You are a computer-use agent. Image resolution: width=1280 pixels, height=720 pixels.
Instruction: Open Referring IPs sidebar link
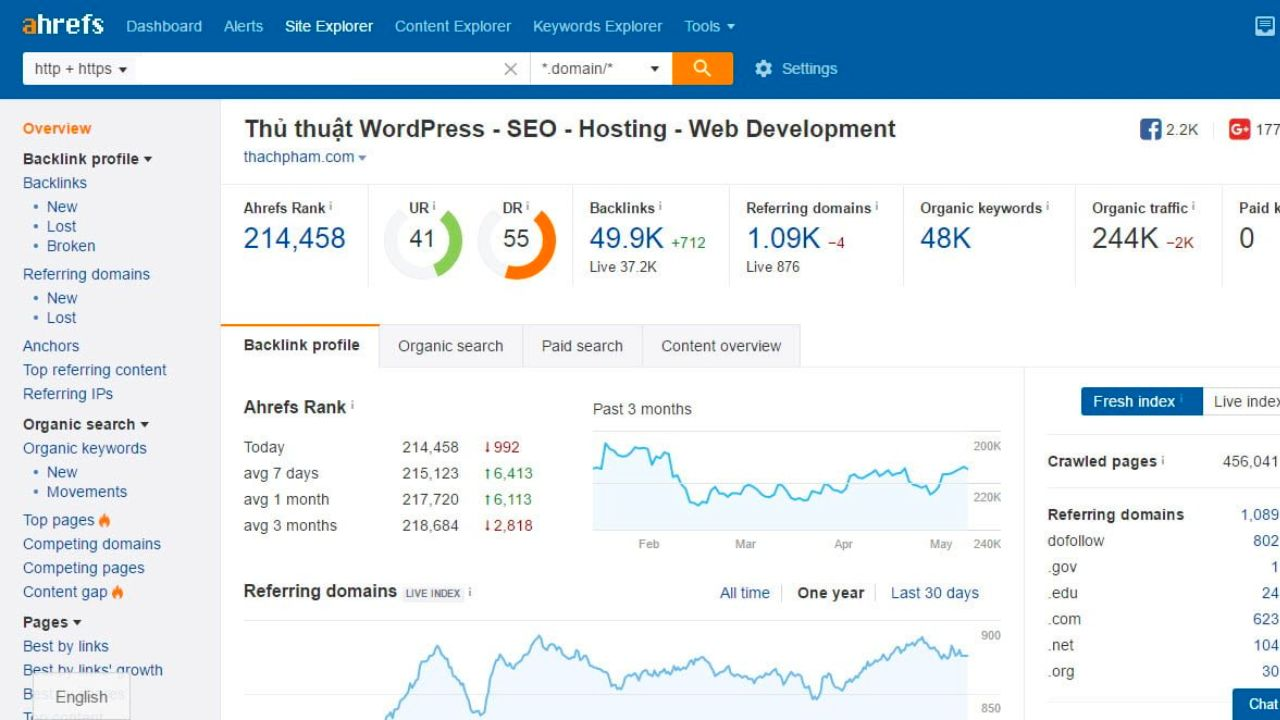pos(68,394)
